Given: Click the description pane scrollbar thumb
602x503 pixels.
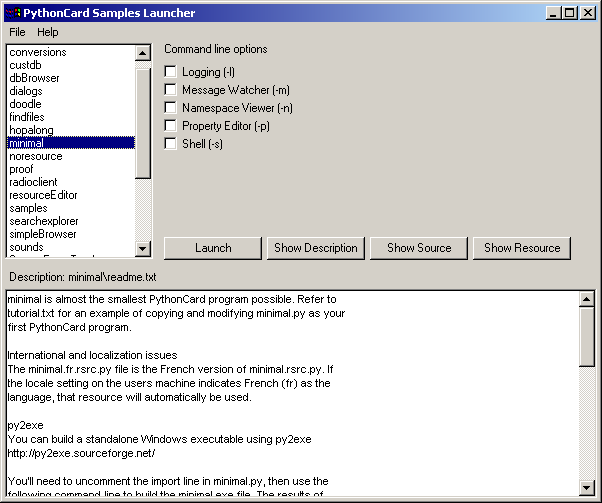Looking at the screenshot, I should point(587,337).
